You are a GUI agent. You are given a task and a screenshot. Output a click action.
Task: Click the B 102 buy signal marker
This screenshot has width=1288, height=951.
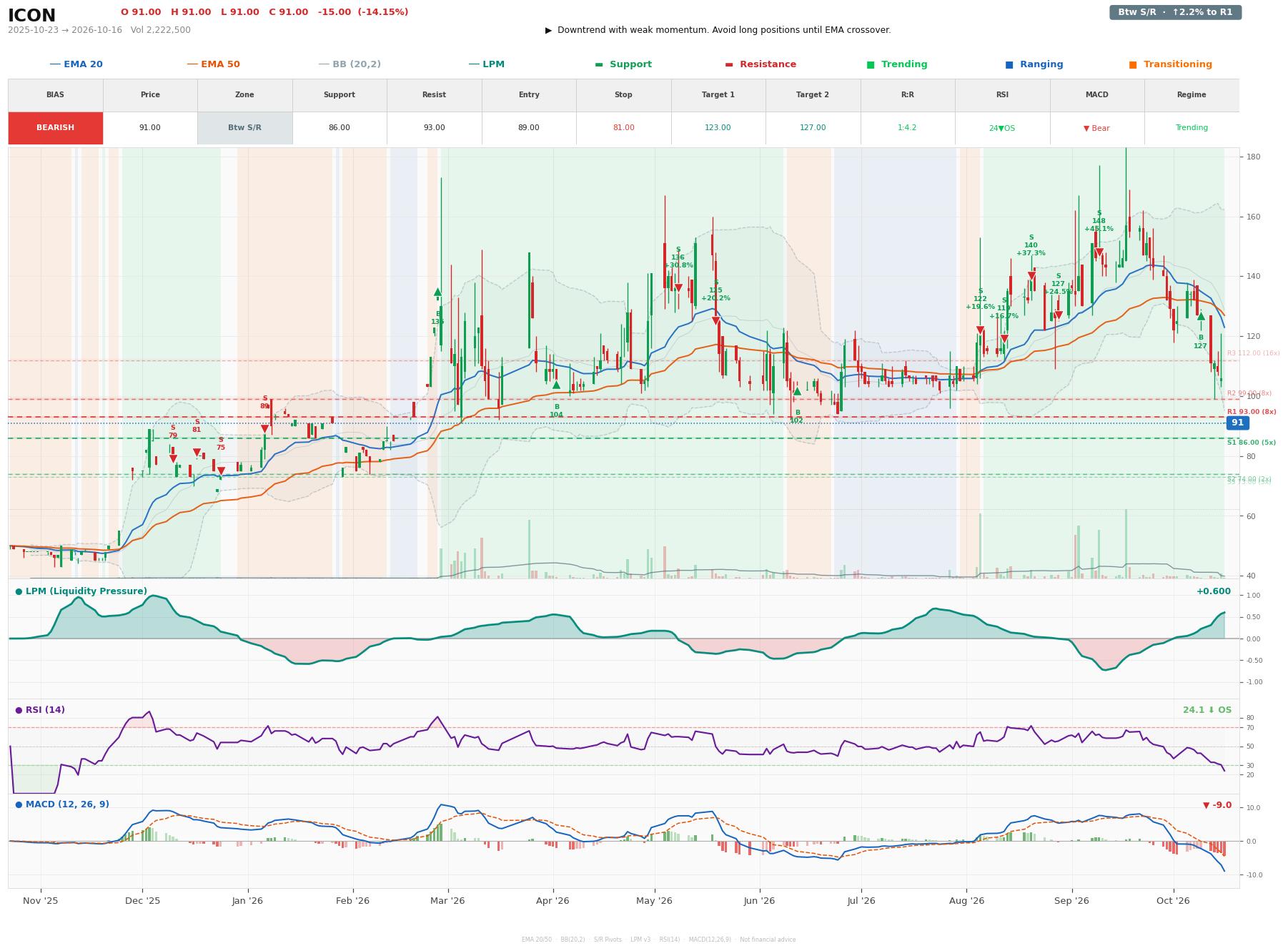797,391
